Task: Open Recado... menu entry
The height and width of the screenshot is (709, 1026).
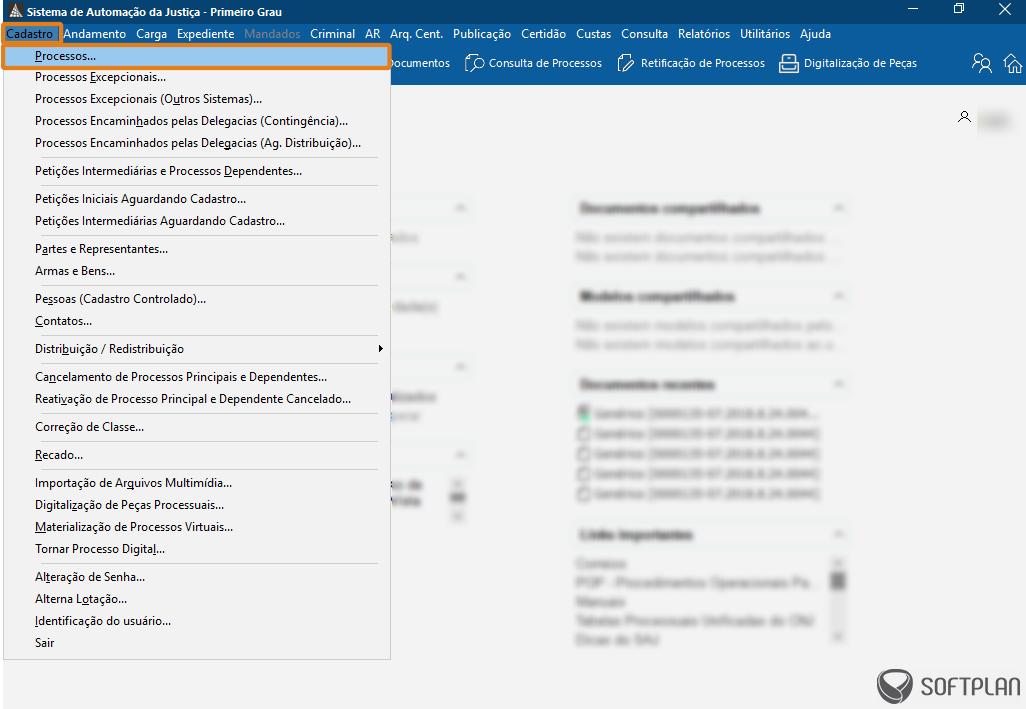Action: pyautogui.click(x=196, y=455)
